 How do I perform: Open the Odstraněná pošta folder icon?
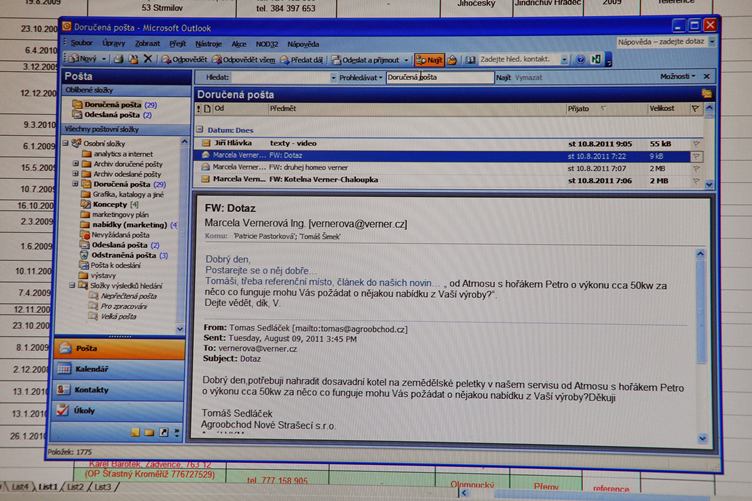click(x=84, y=255)
